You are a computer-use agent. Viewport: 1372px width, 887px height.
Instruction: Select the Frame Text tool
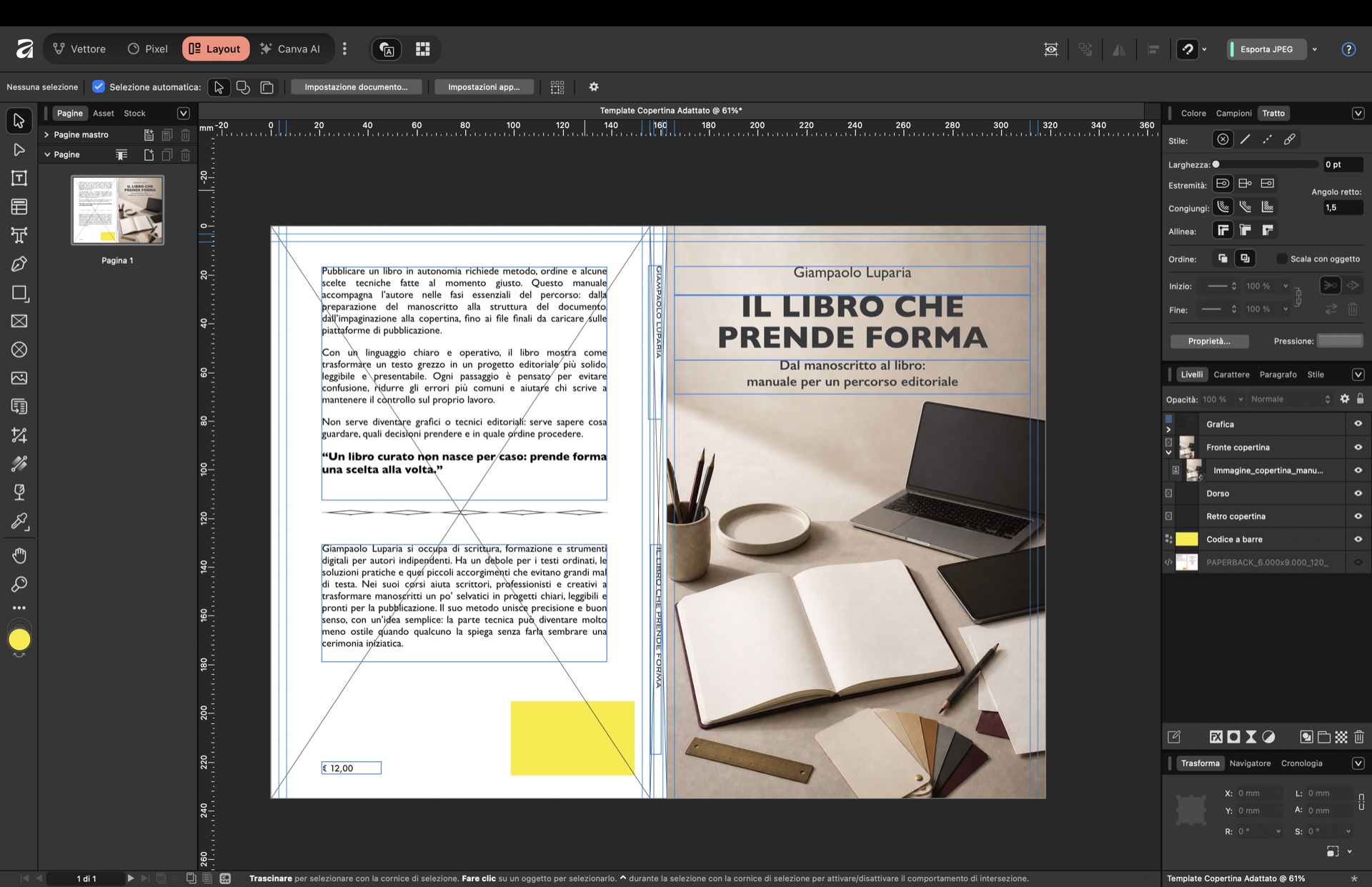pyautogui.click(x=19, y=178)
